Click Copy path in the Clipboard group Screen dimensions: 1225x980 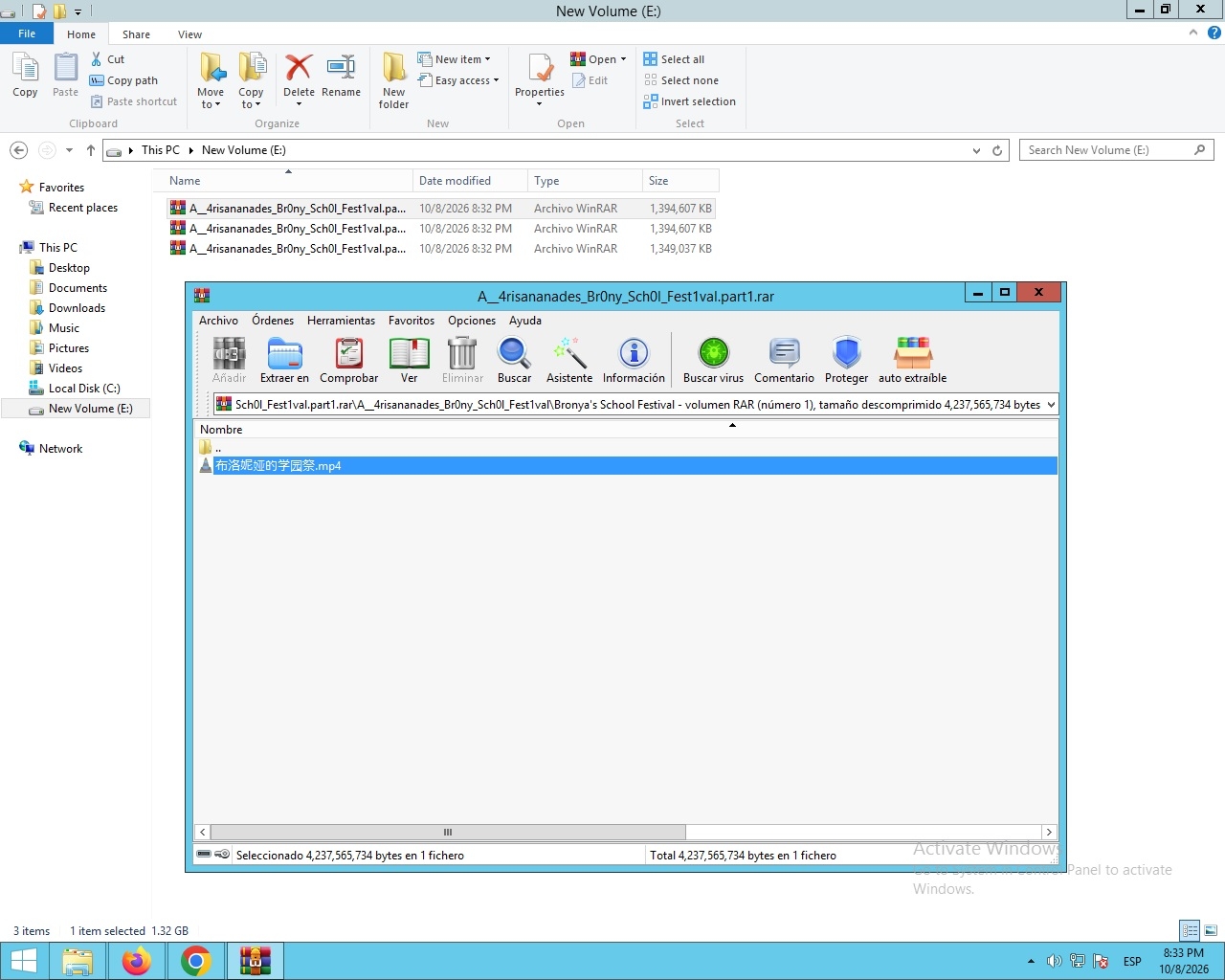pos(123,80)
